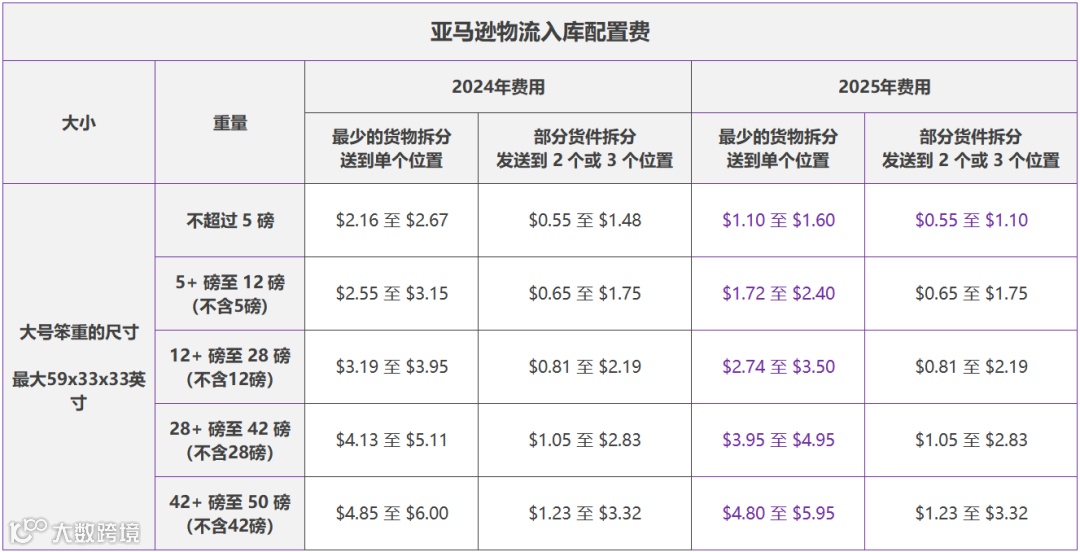Pick the purple '$1.72 至 $2.40' fee
The height and width of the screenshot is (552, 1080).
pyautogui.click(x=778, y=294)
